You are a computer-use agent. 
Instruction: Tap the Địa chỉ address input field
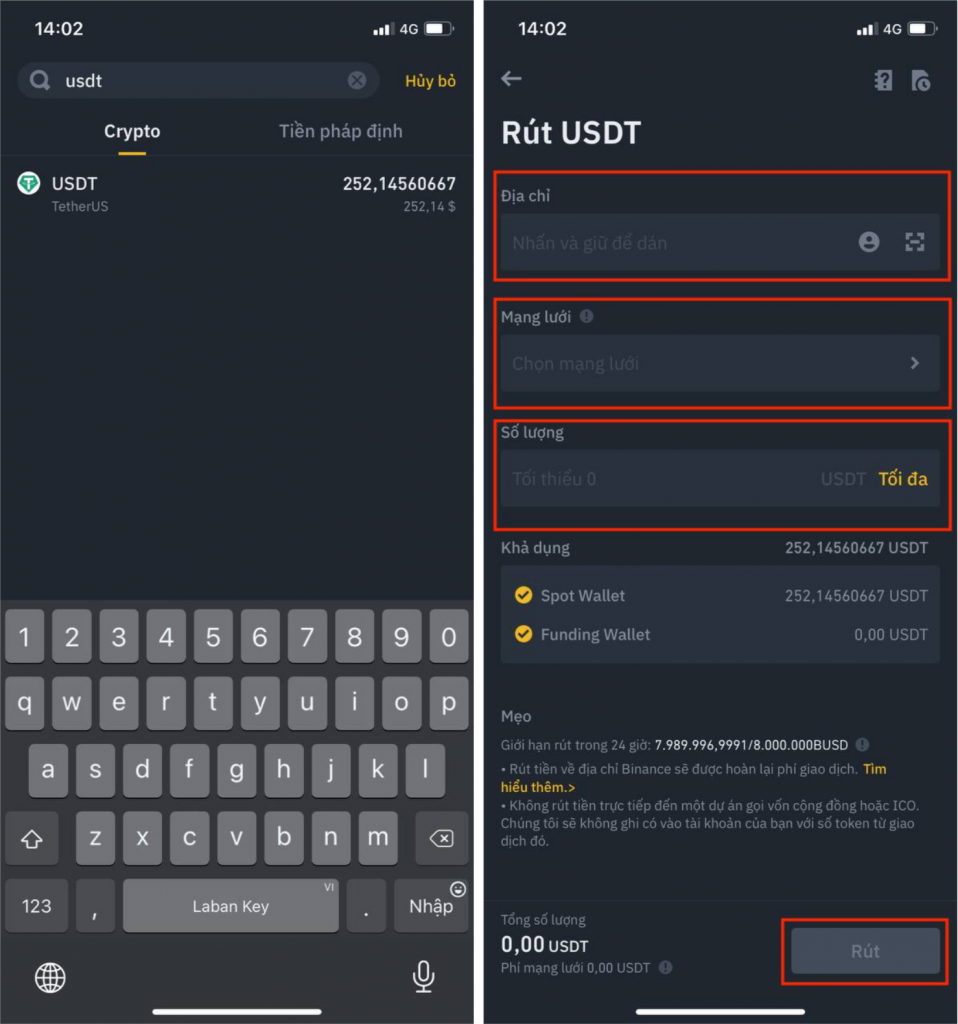720,242
